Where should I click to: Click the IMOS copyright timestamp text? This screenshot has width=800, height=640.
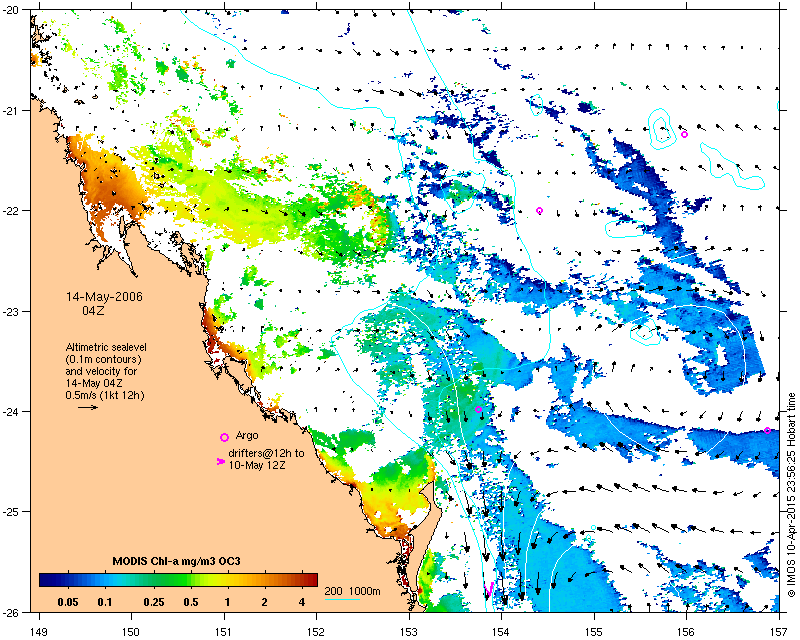(x=791, y=495)
